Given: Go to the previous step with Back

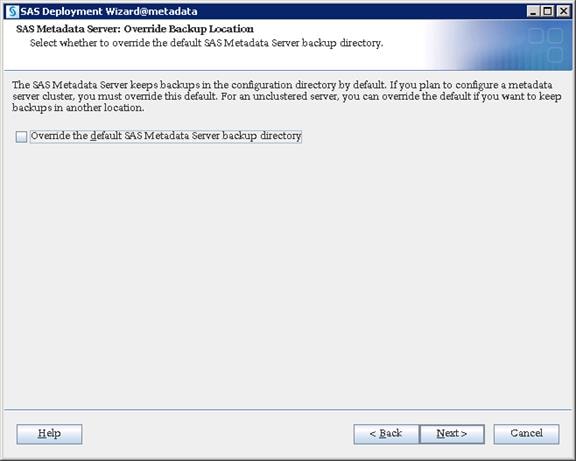Looking at the screenshot, I should [386, 434].
